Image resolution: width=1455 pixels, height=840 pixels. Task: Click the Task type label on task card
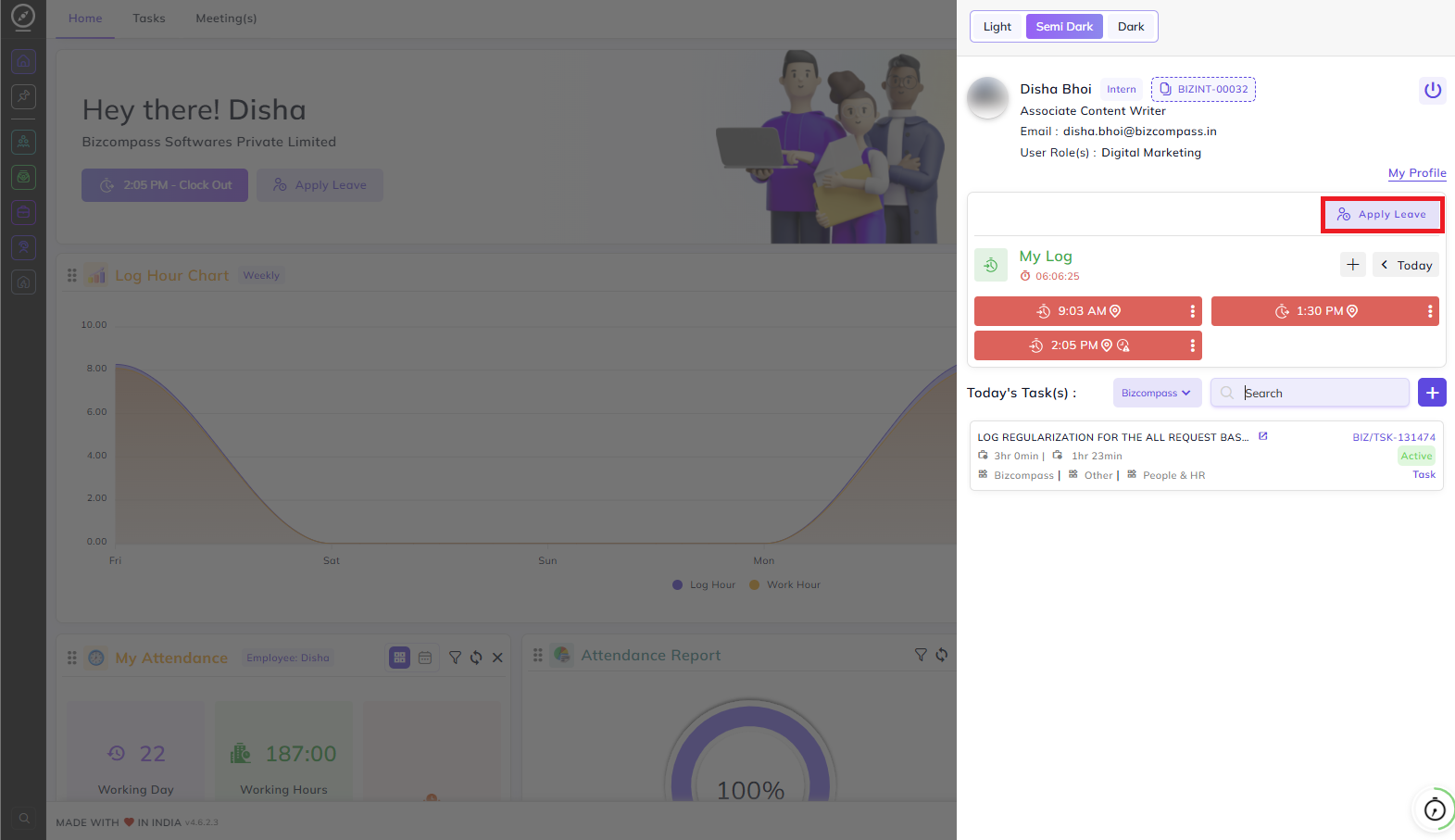(x=1424, y=475)
